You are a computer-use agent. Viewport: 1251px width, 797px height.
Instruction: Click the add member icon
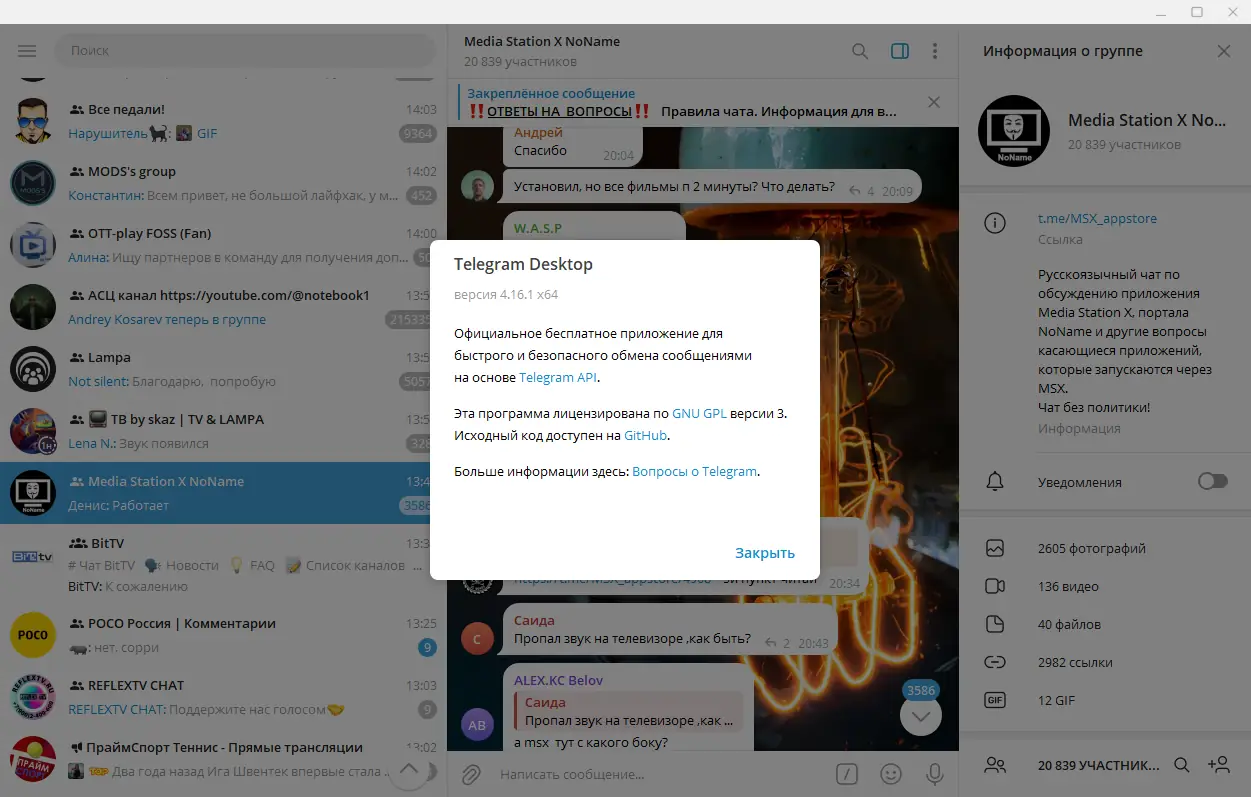pos(1219,765)
